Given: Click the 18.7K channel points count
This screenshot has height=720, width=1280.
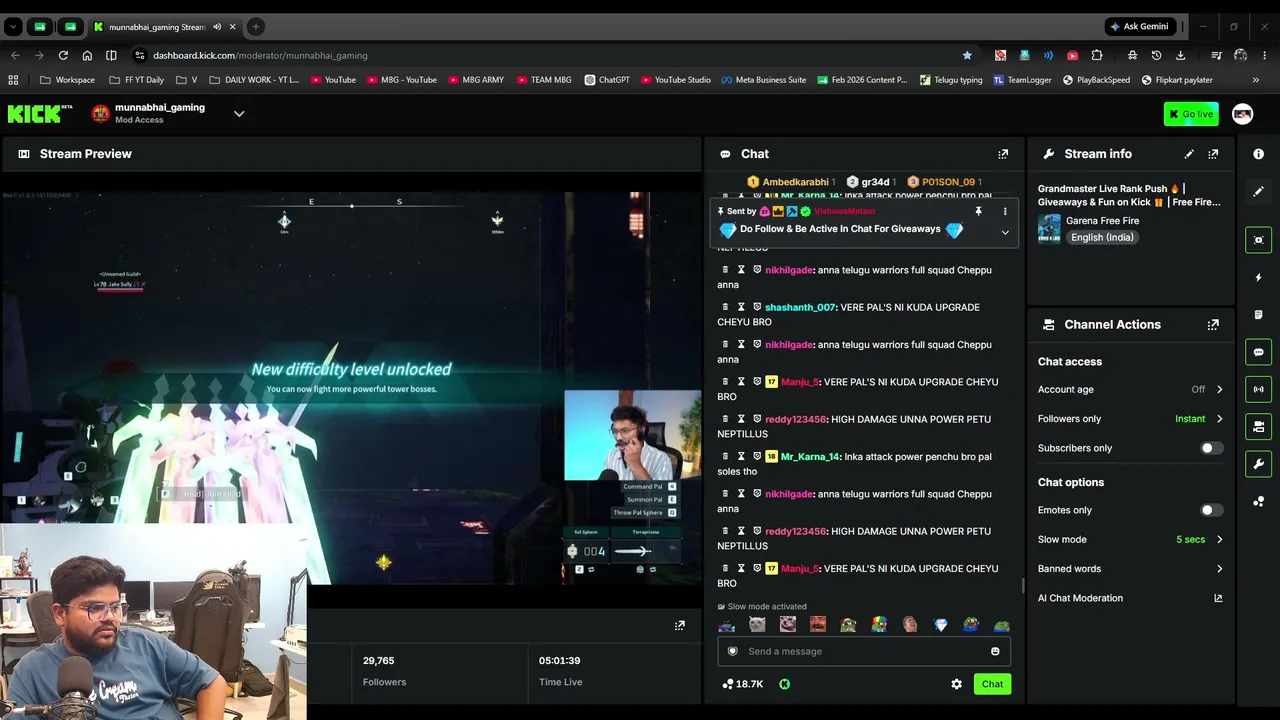Looking at the screenshot, I should click(x=743, y=684).
